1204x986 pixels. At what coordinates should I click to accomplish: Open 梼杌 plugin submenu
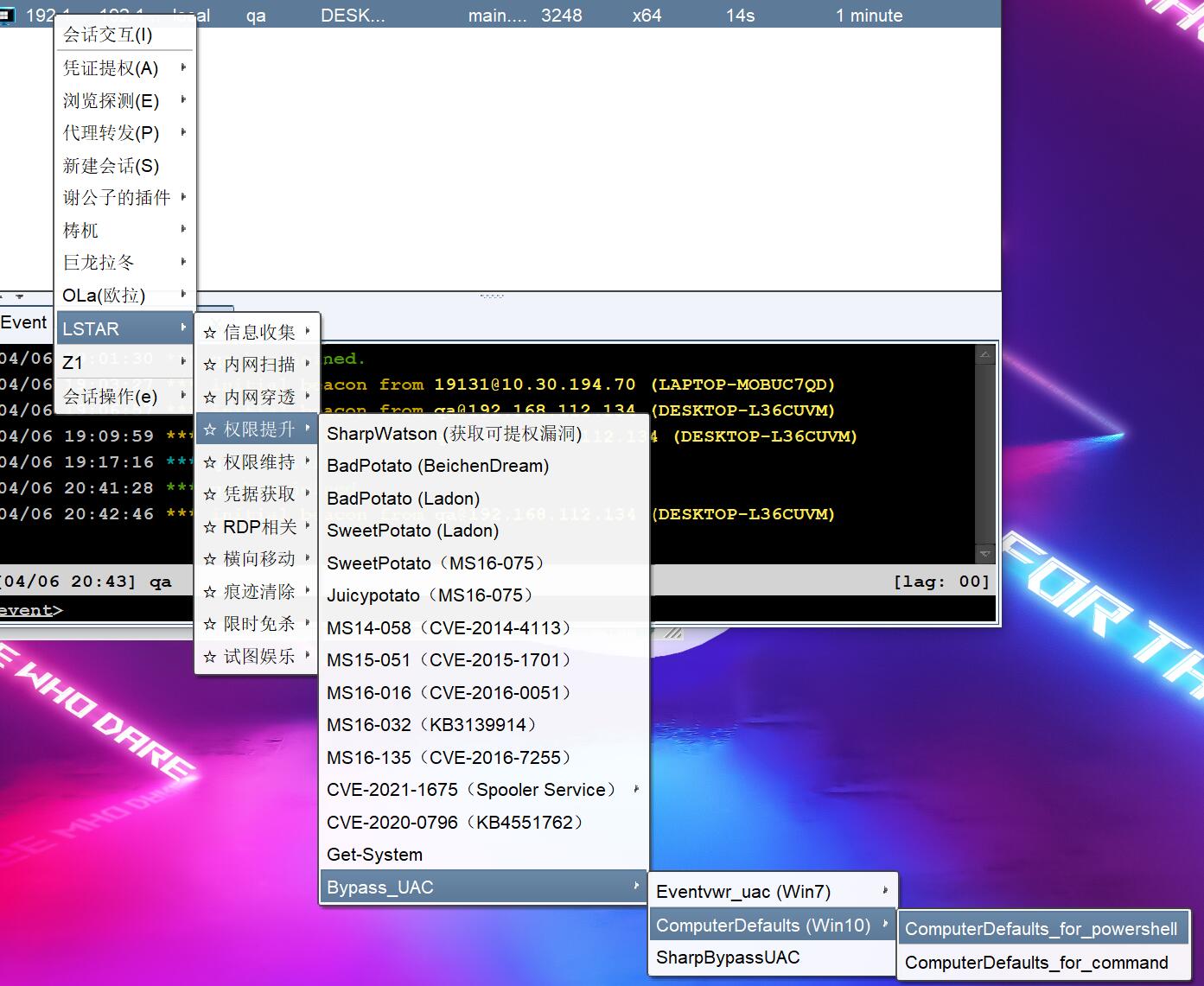(x=125, y=230)
